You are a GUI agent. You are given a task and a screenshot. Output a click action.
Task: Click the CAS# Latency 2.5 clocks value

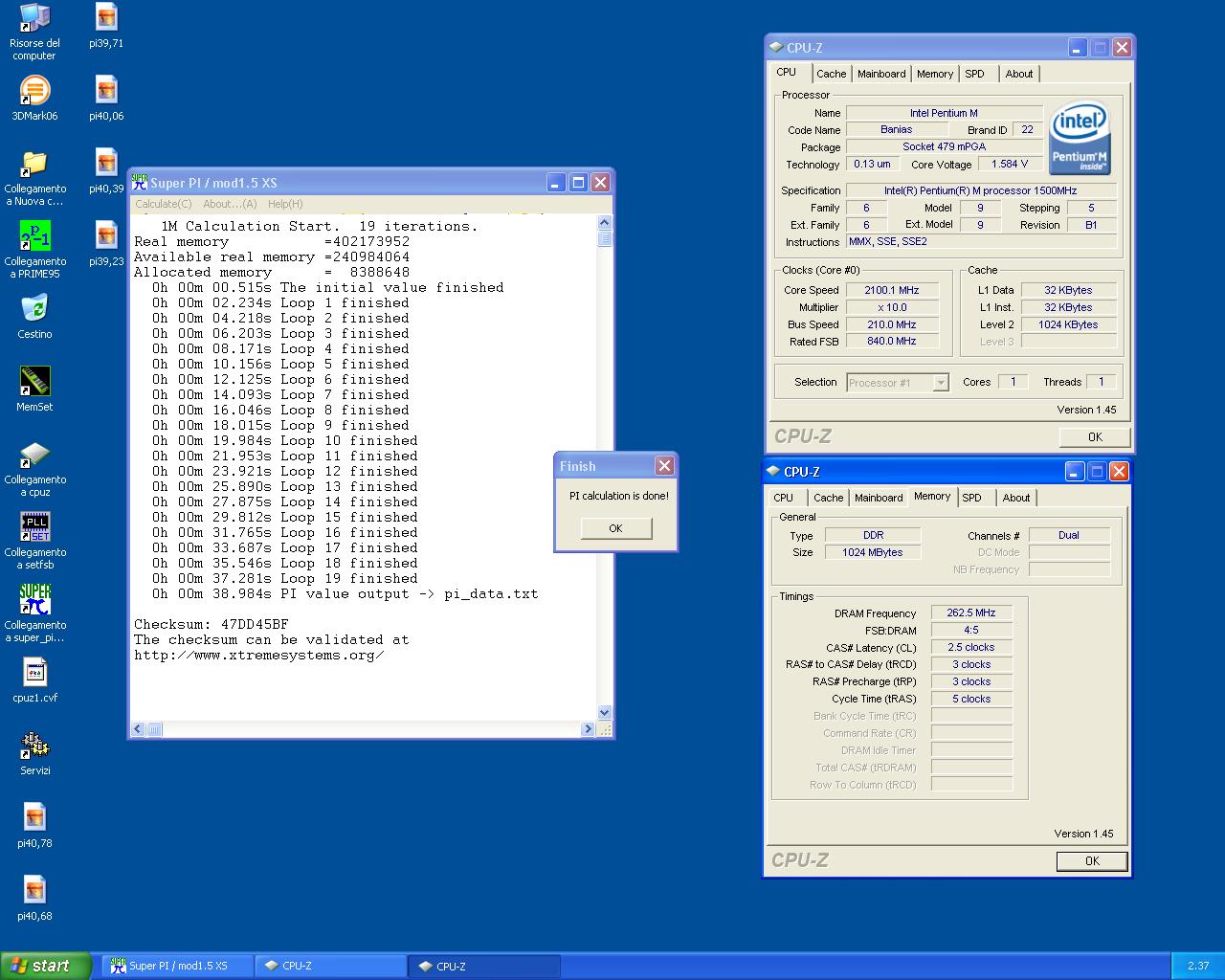[x=971, y=647]
